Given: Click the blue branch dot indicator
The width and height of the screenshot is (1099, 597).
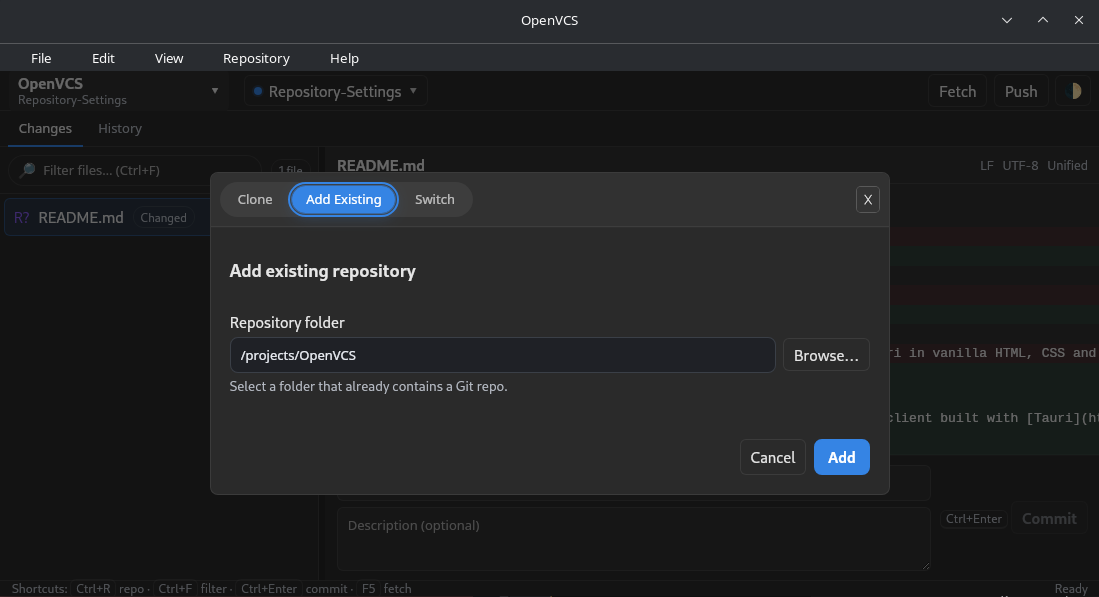Looking at the screenshot, I should pos(258,92).
